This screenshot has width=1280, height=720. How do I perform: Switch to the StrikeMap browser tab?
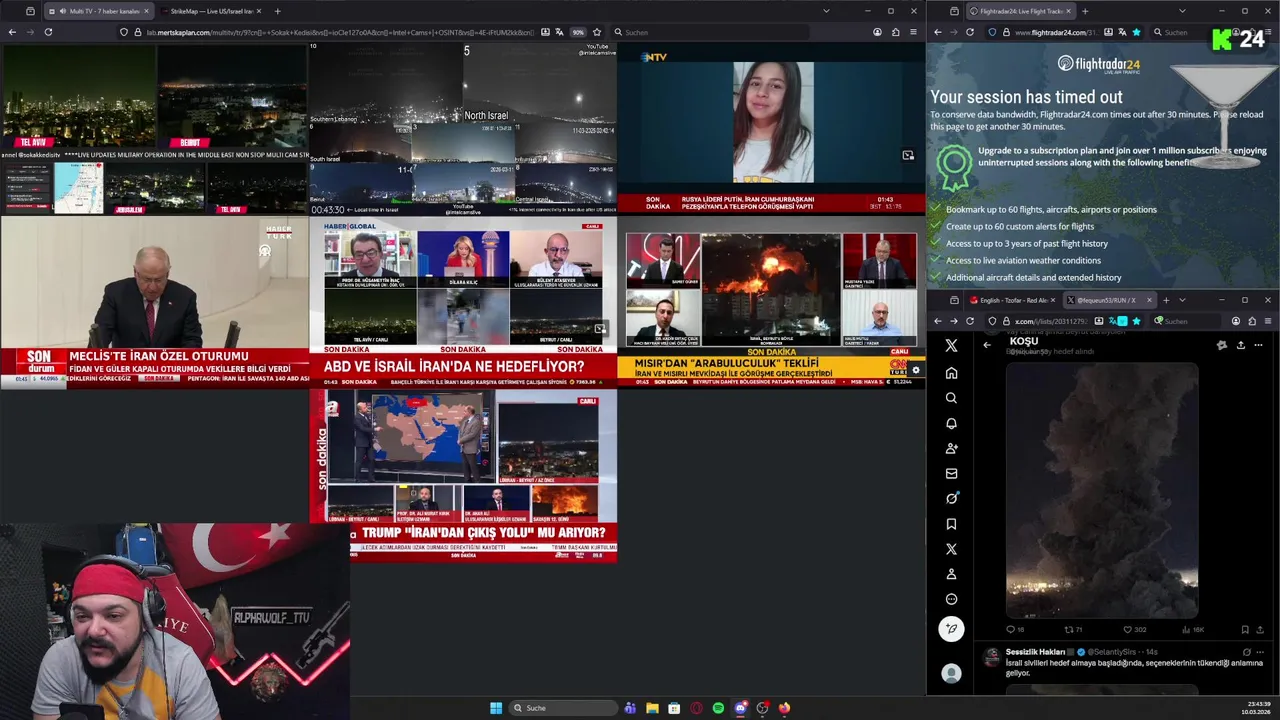coord(210,11)
